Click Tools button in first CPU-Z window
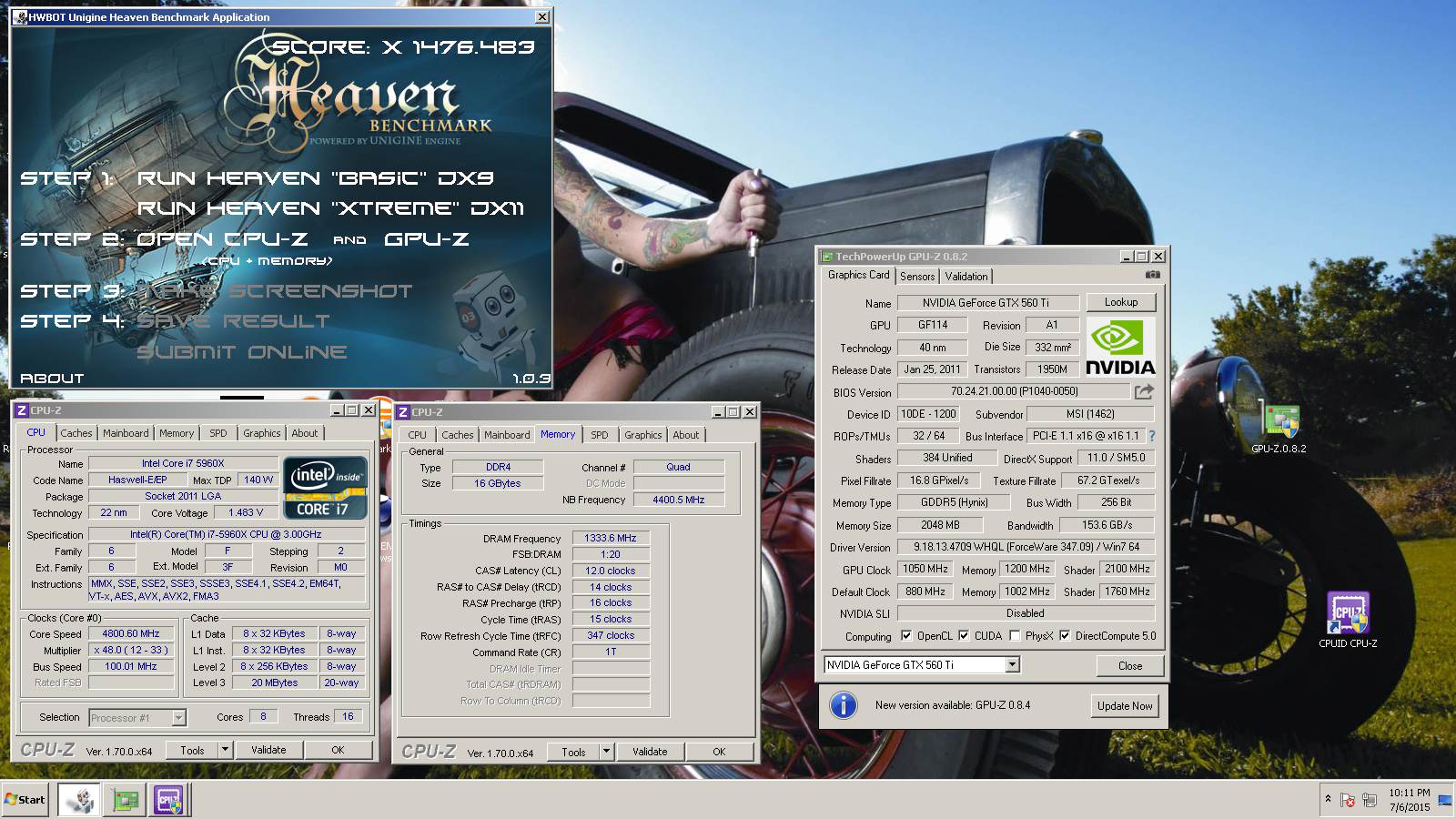 pos(192,750)
